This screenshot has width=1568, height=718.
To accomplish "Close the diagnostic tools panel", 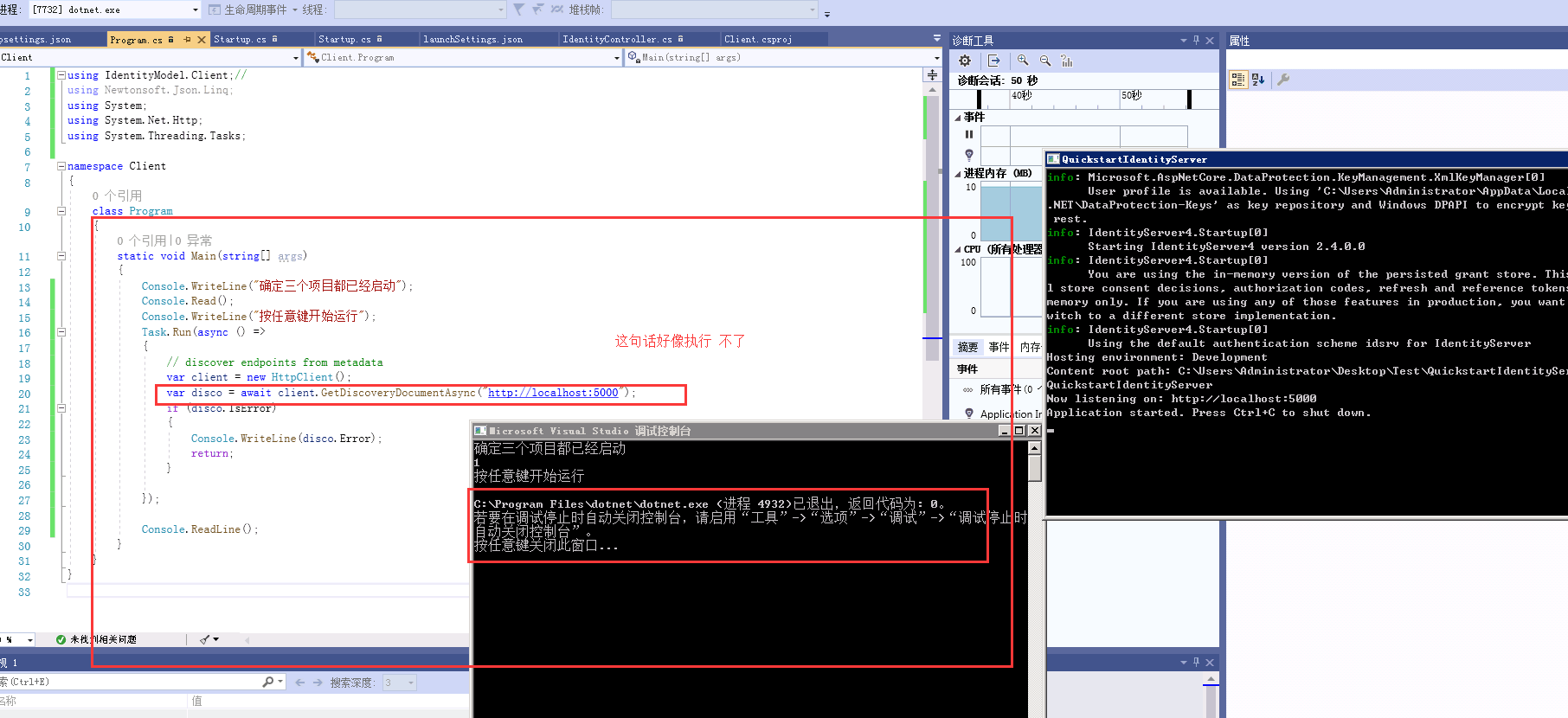I will click(1210, 41).
